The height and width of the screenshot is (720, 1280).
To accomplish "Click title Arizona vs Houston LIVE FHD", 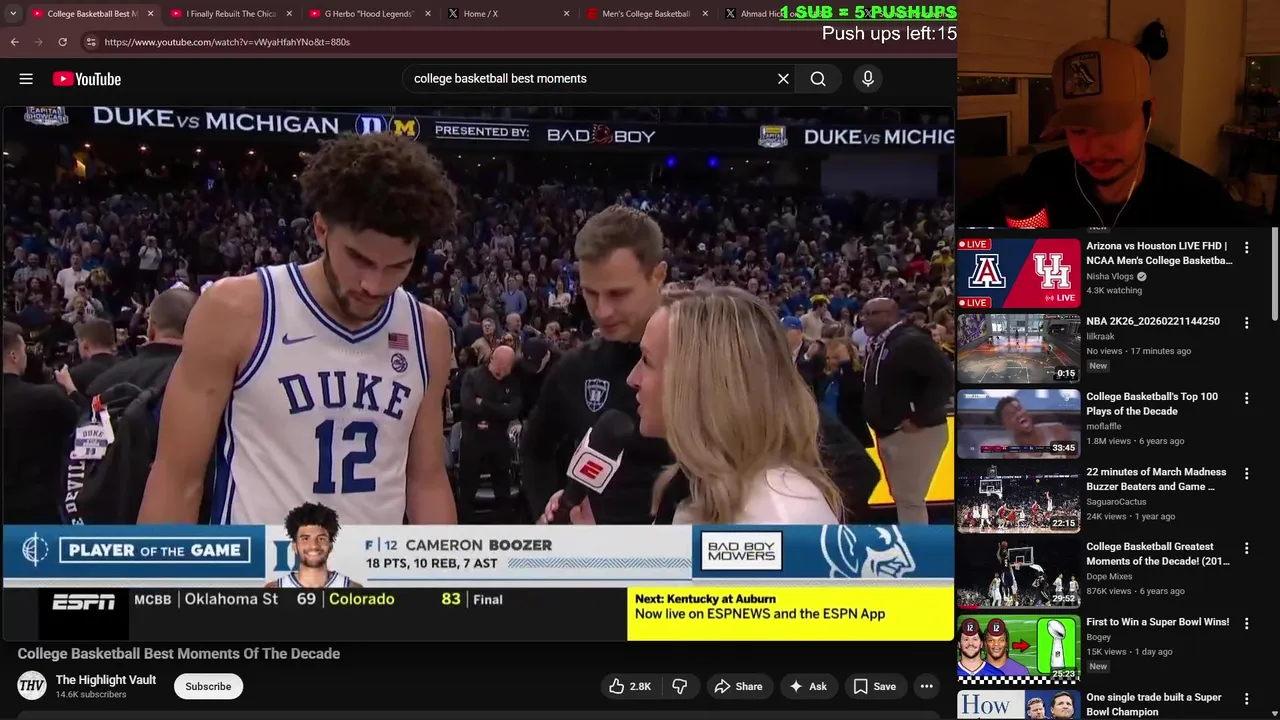I will click(1159, 253).
